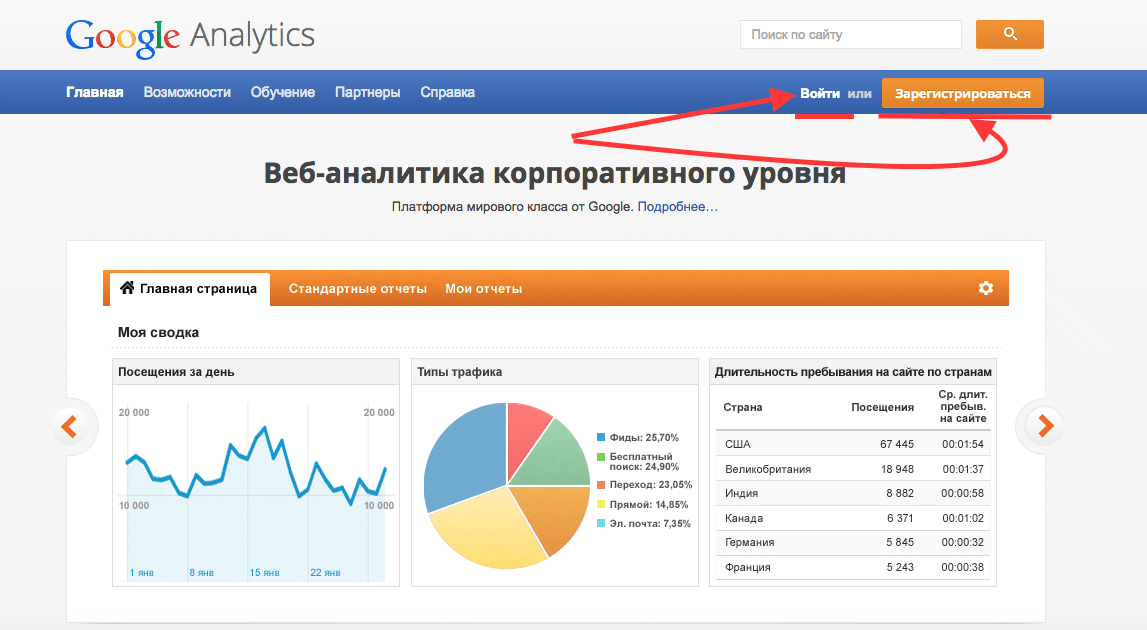
Task: Select the США table row
Action: click(853, 444)
